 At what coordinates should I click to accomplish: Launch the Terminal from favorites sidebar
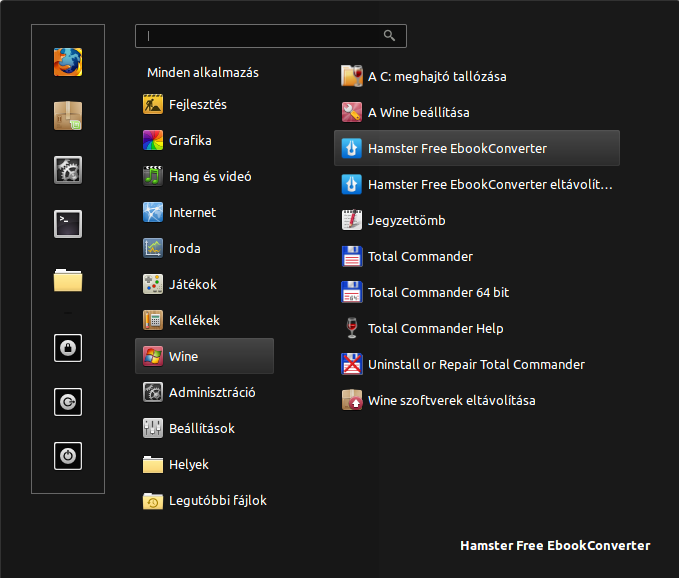pos(68,224)
